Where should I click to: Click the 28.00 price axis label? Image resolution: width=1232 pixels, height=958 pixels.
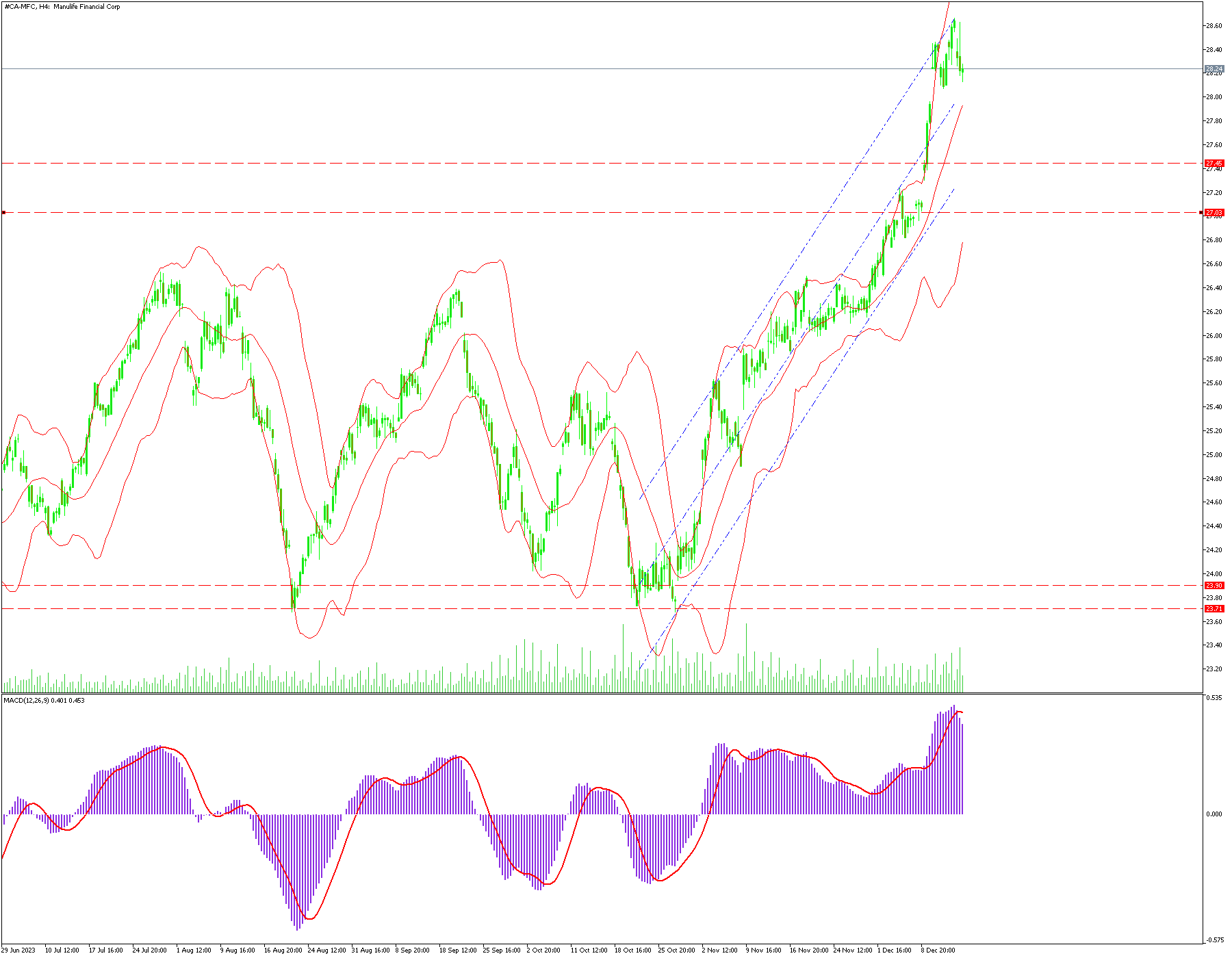1214,97
